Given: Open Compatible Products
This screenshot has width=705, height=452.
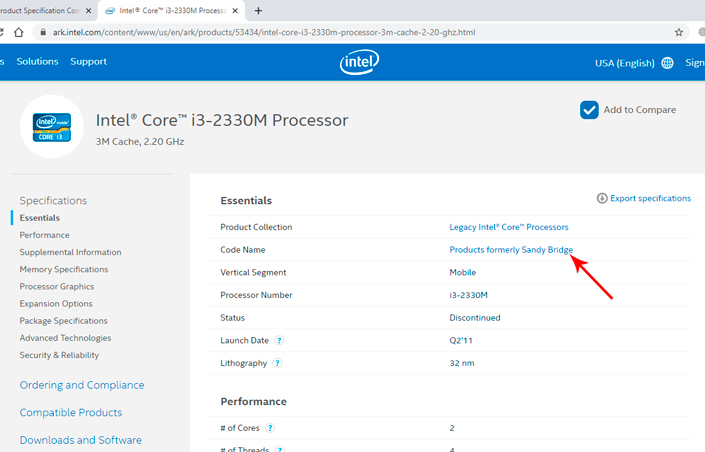Looking at the screenshot, I should click(71, 412).
